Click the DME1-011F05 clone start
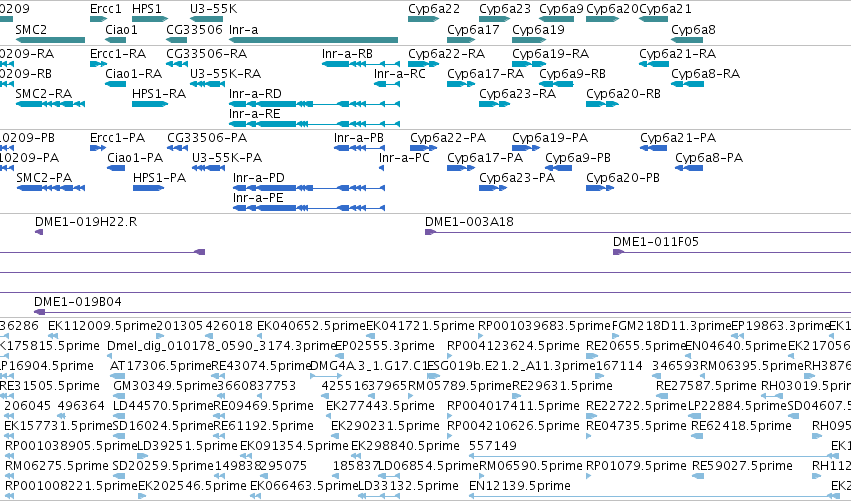The image size is (851, 501). tap(618, 252)
